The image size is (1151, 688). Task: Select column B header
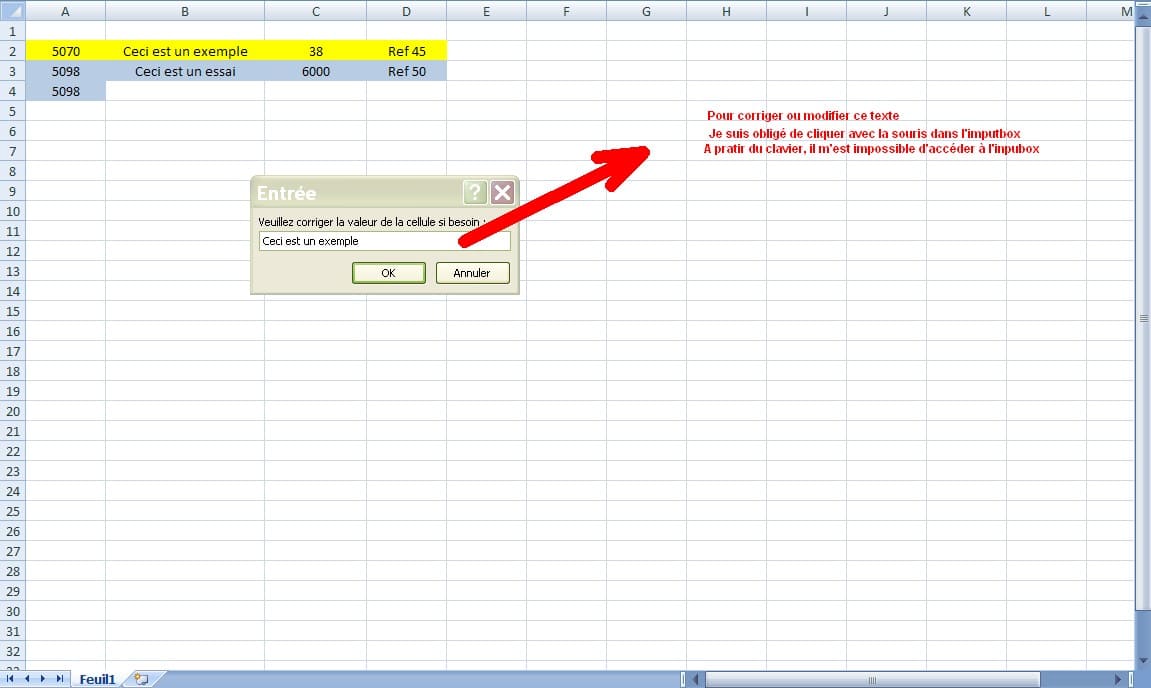(185, 11)
